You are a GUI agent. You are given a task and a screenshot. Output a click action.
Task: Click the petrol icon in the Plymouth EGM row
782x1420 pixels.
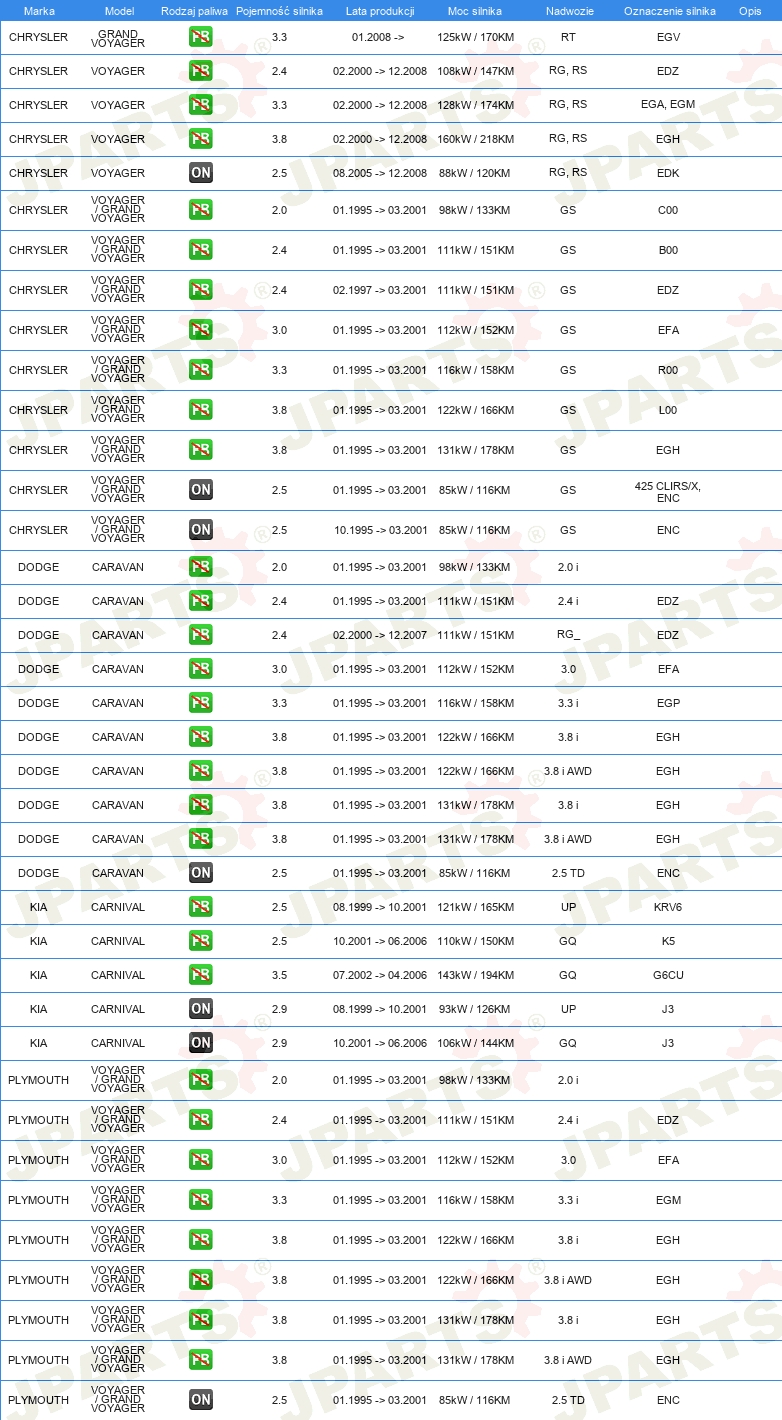point(201,1200)
